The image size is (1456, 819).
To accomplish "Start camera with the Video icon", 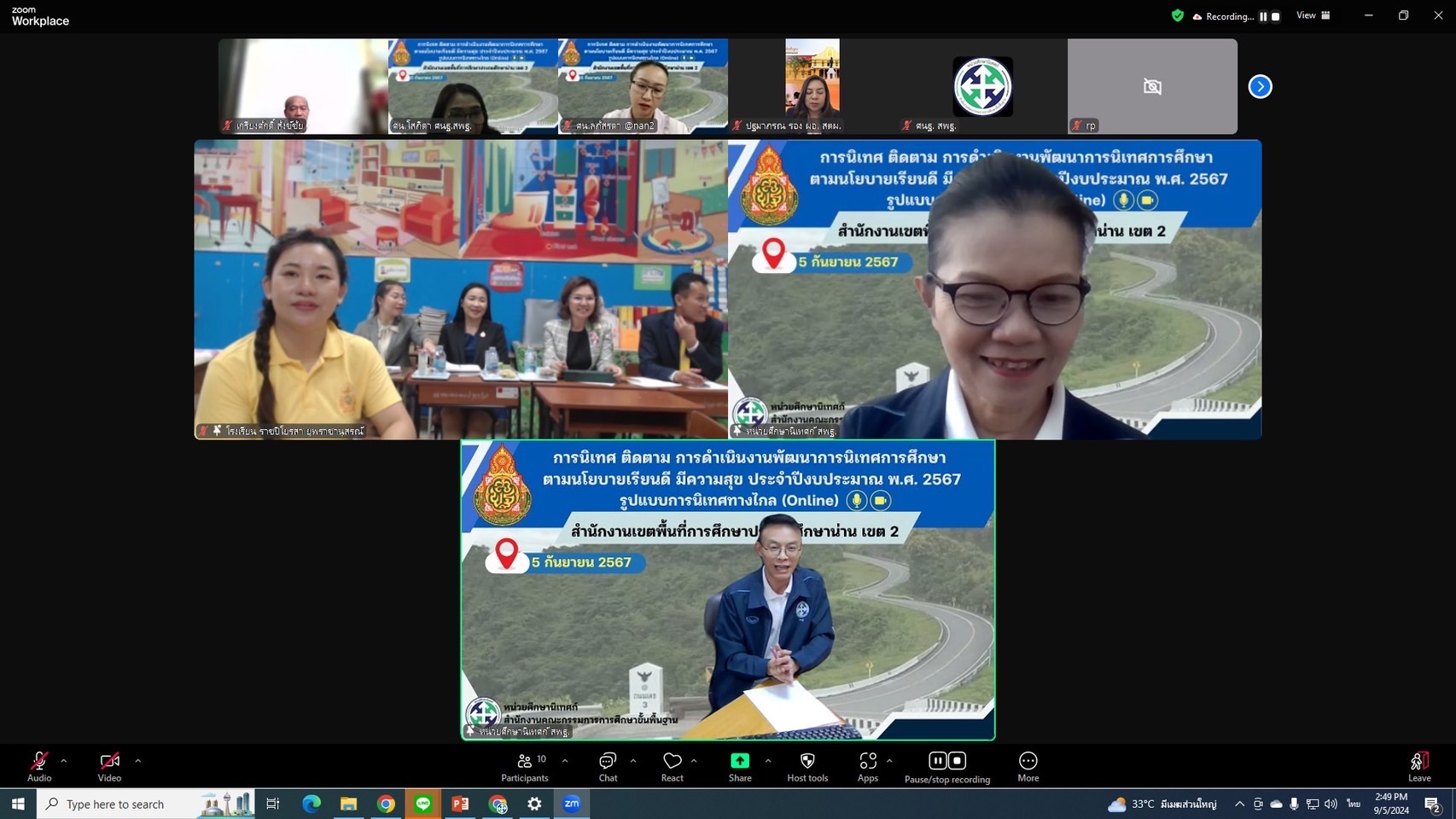I will pyautogui.click(x=109, y=760).
